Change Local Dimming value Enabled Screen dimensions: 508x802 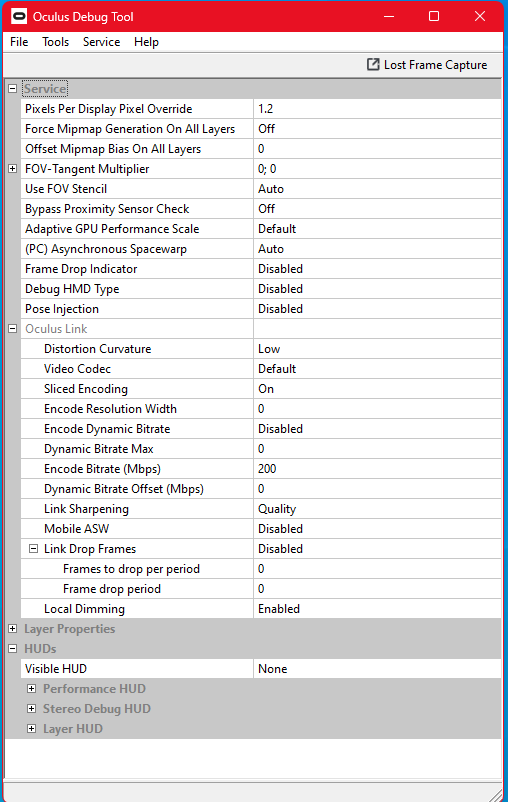[377, 609]
